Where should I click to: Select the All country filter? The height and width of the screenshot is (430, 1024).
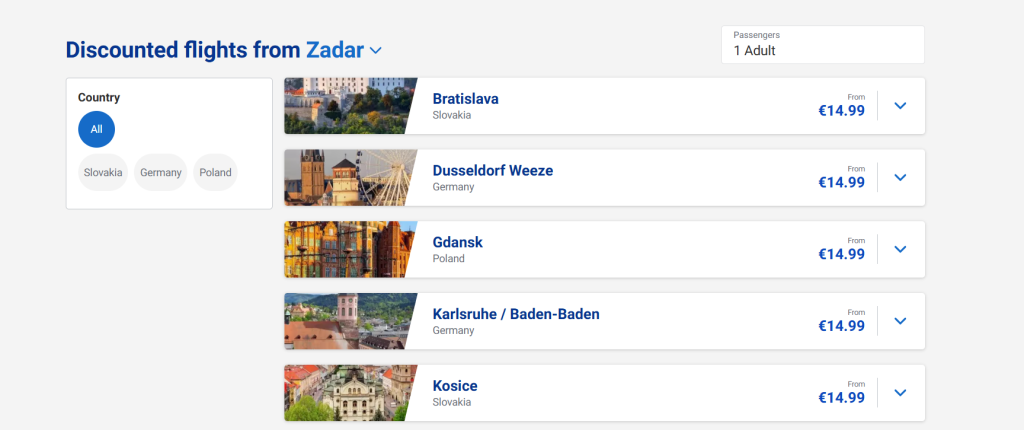pyautogui.click(x=96, y=129)
